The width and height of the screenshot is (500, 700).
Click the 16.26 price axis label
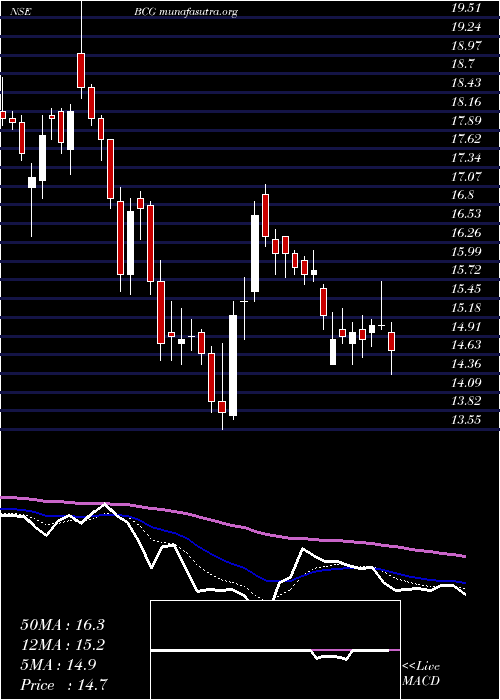467,233
